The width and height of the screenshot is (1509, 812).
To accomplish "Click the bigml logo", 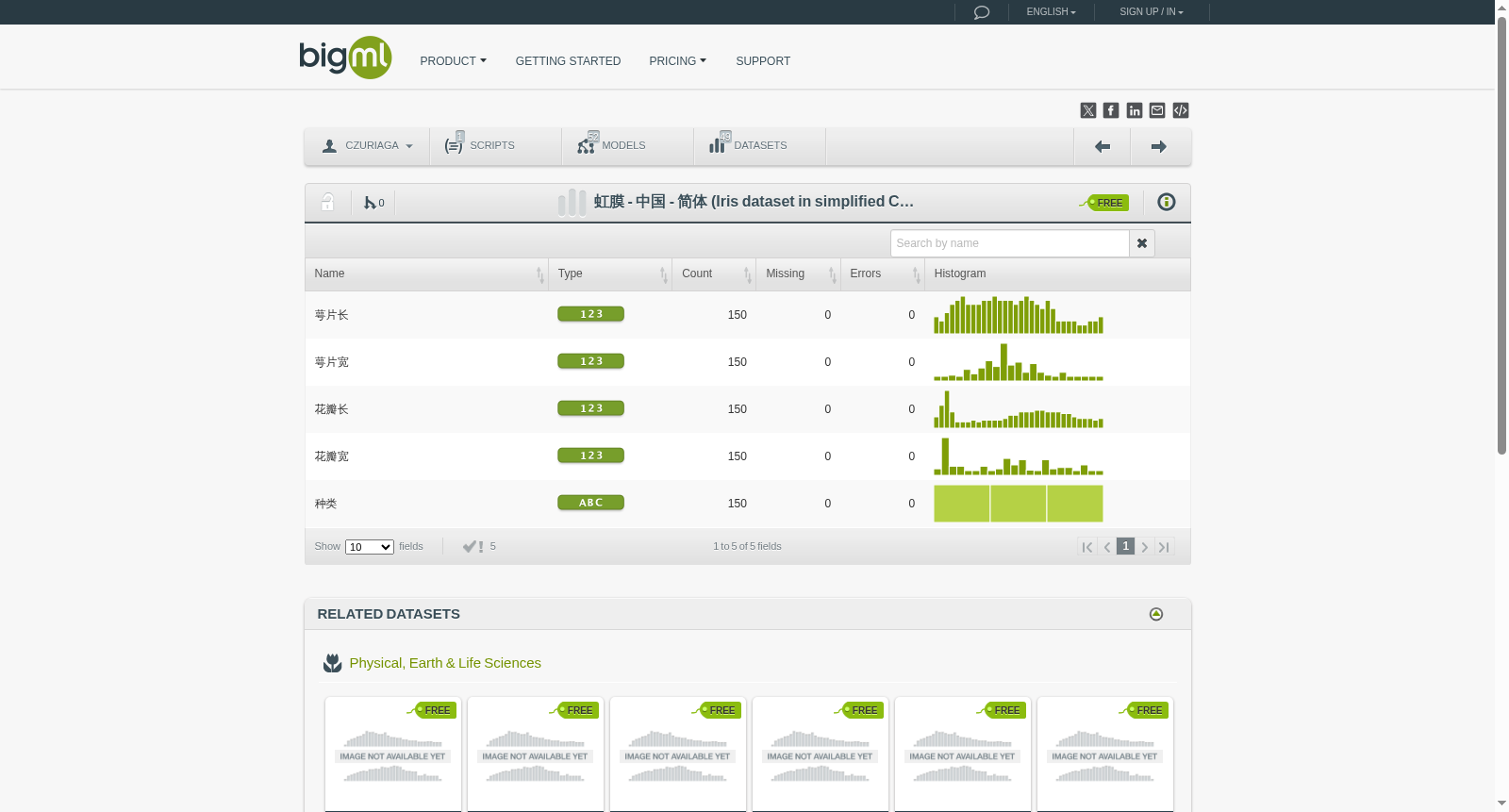I will tap(345, 58).
